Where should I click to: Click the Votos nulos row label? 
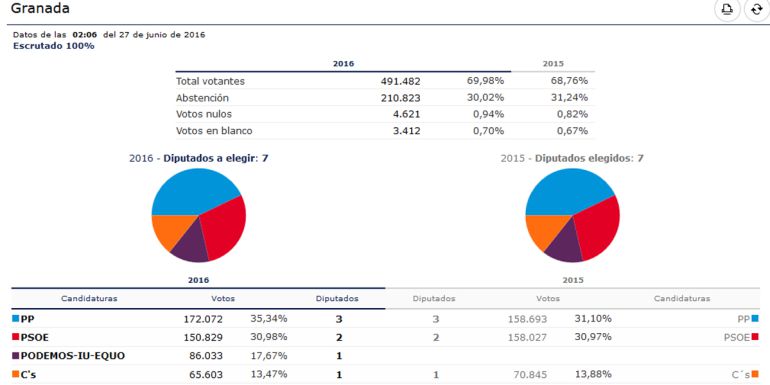204,114
